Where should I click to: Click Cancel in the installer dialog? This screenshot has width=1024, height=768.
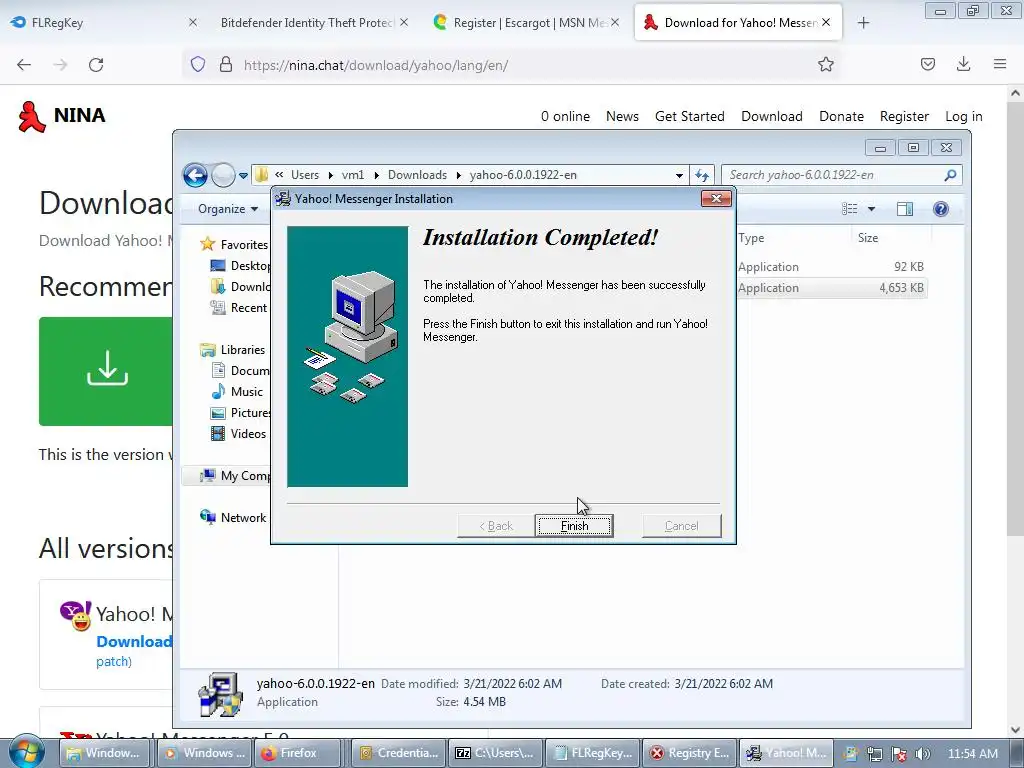point(681,526)
